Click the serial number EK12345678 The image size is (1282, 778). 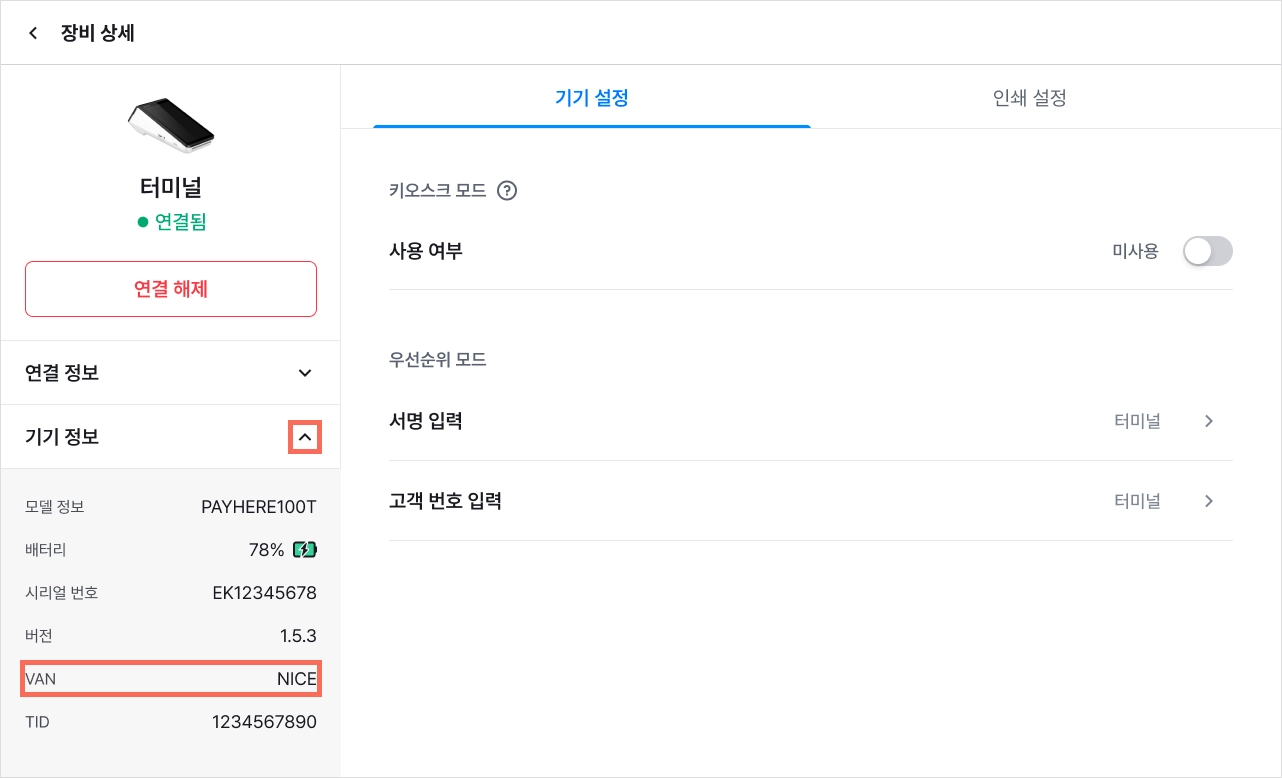[265, 593]
